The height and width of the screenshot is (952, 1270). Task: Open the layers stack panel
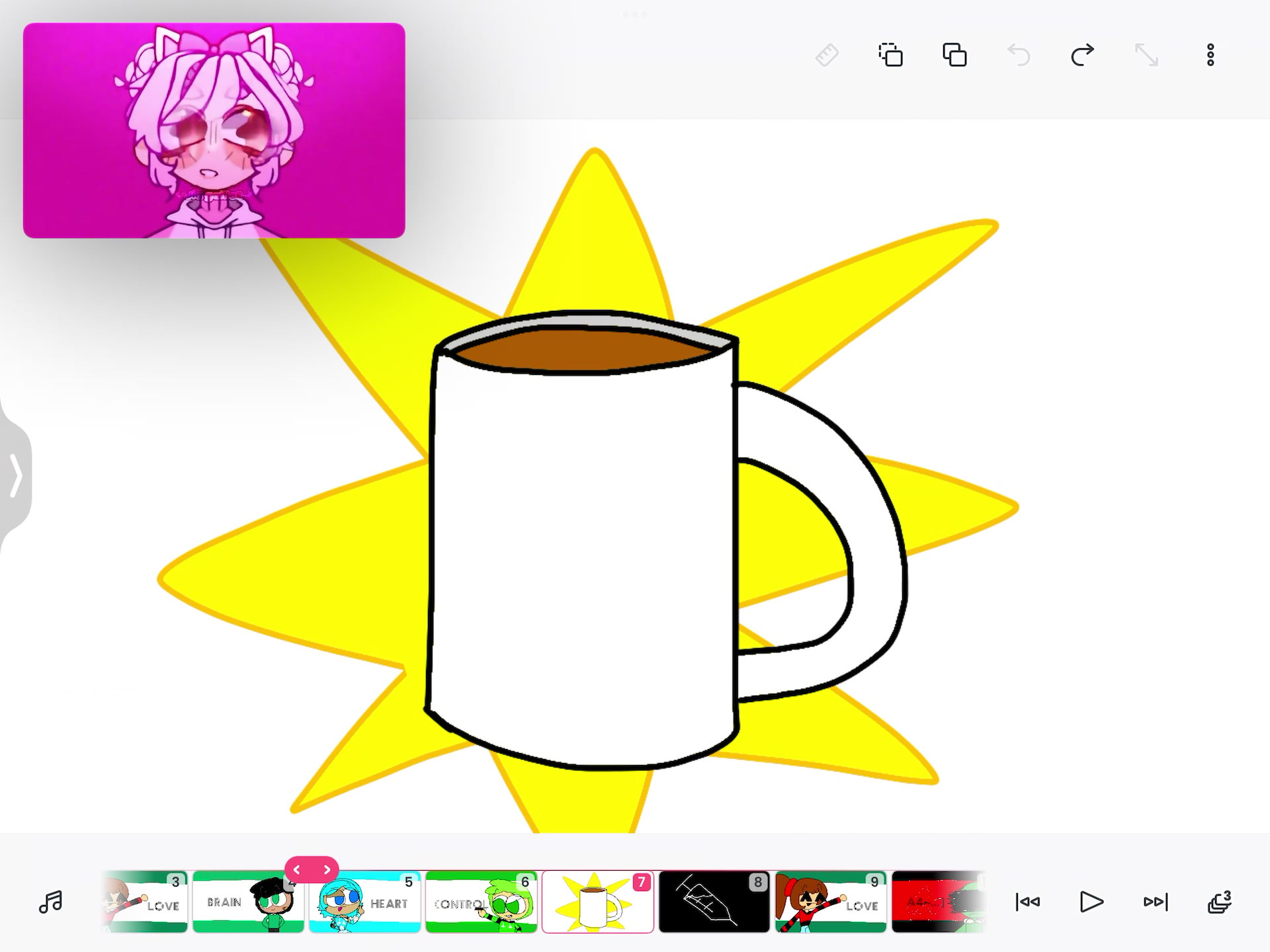pyautogui.click(x=1219, y=902)
